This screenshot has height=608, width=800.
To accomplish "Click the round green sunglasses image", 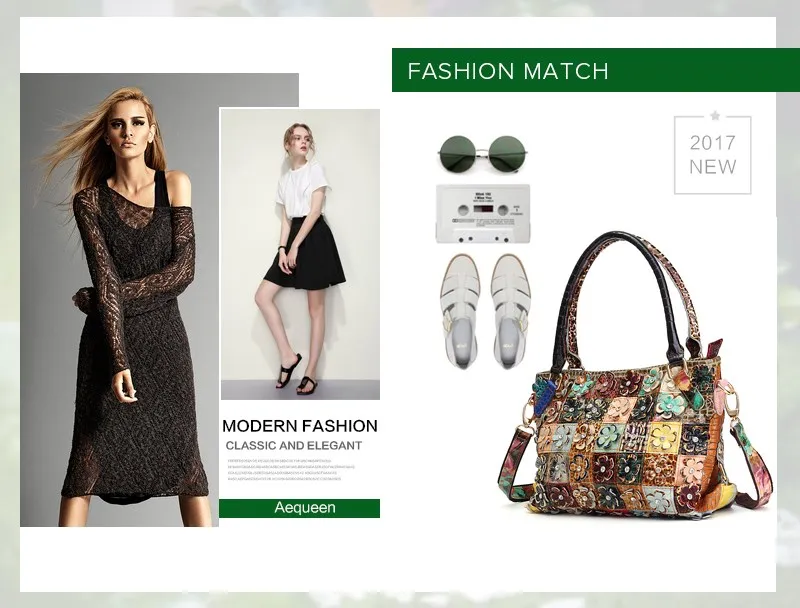I will [x=483, y=152].
